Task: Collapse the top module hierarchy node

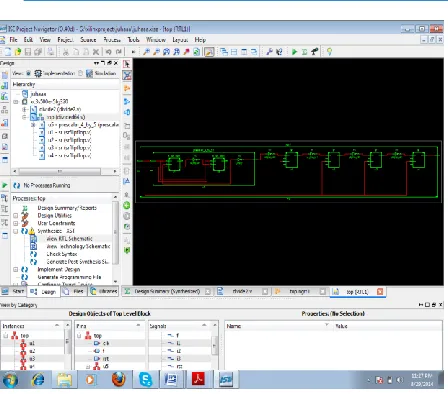Action: pyautogui.click(x=24, y=117)
